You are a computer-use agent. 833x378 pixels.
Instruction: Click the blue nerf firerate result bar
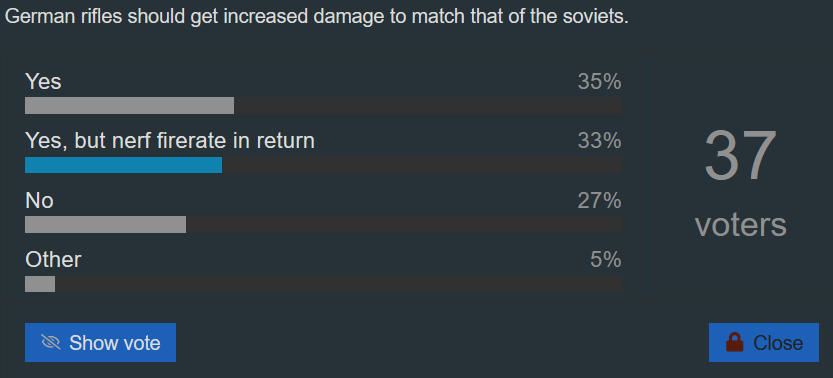pyautogui.click(x=123, y=165)
